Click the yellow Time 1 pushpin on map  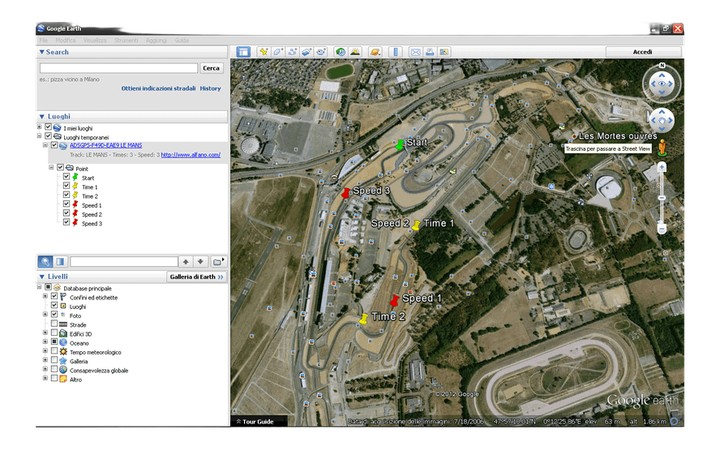pos(416,227)
